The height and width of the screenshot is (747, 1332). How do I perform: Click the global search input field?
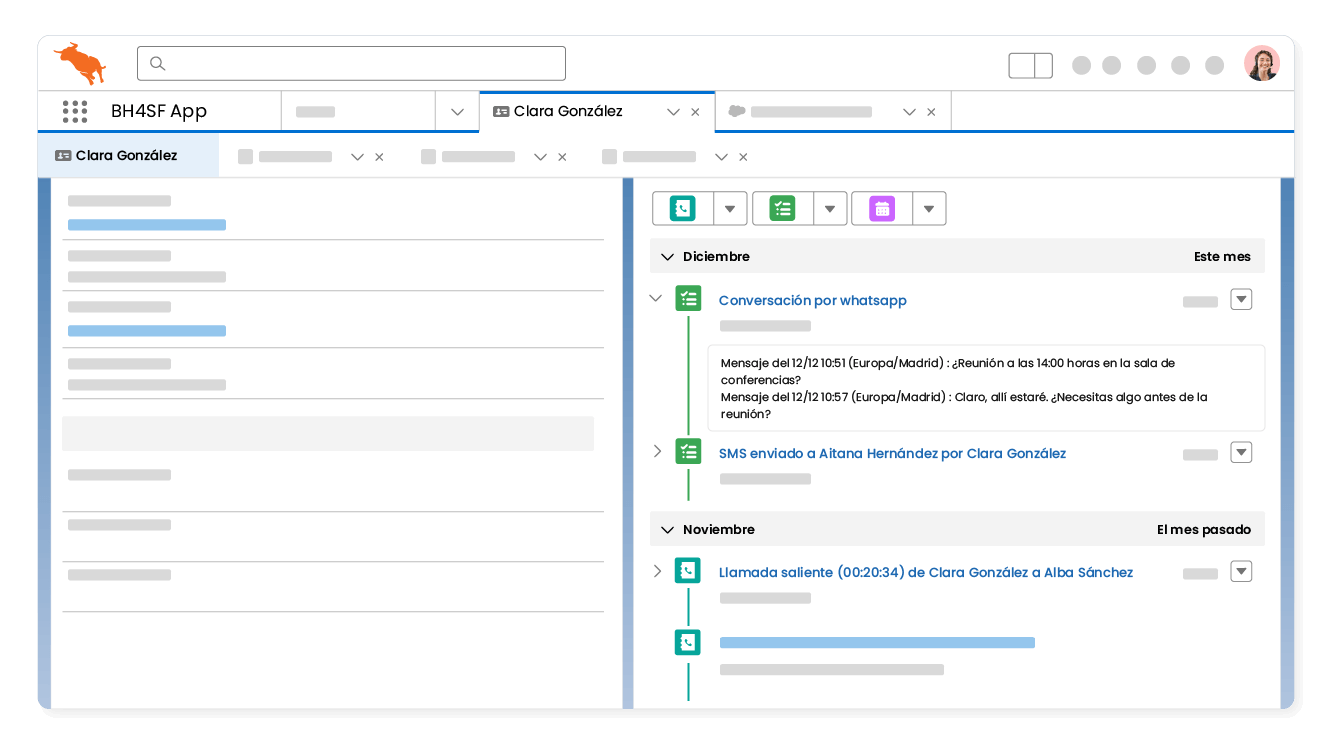[352, 63]
